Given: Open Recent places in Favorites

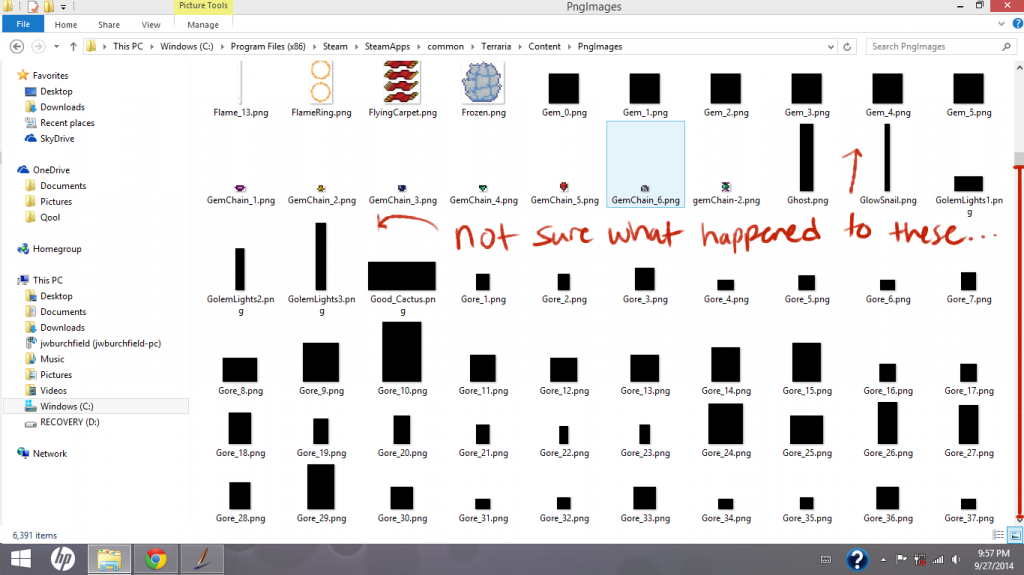Looking at the screenshot, I should tap(59, 123).
